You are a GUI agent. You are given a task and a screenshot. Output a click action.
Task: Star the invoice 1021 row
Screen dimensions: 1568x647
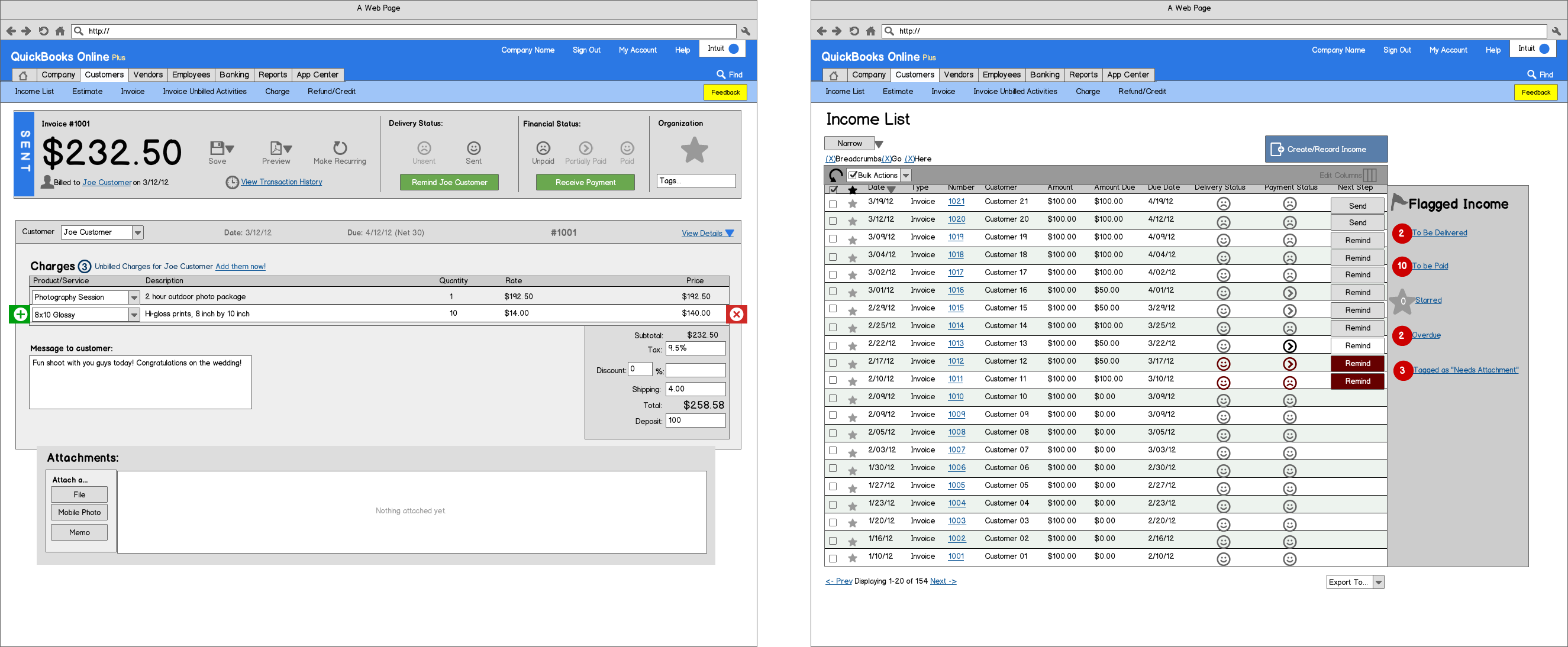click(x=853, y=203)
